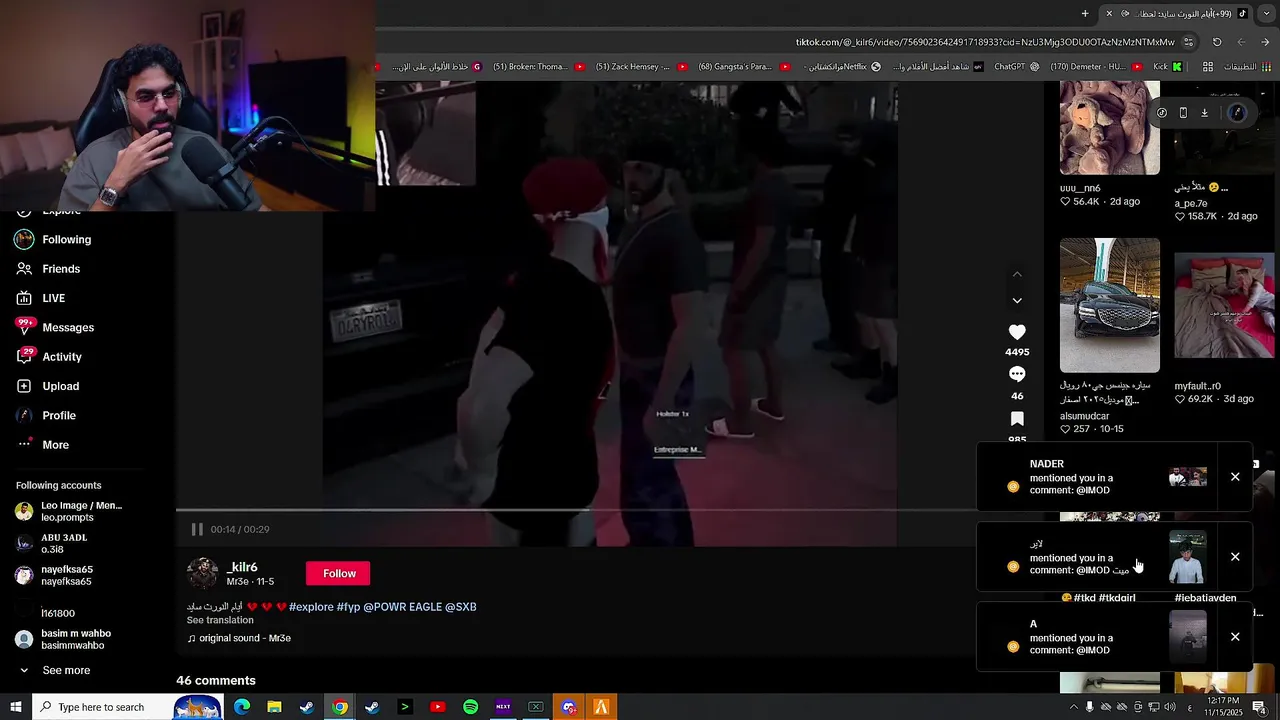The width and height of the screenshot is (1280, 720).
Task: Dismiss the NADER mention notification
Action: click(x=1235, y=477)
